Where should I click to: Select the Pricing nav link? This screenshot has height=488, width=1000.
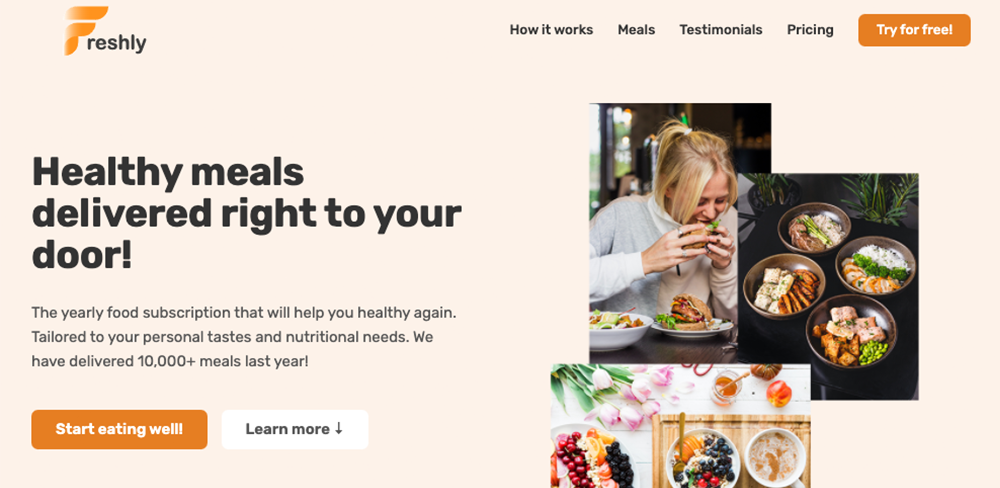pyautogui.click(x=810, y=30)
